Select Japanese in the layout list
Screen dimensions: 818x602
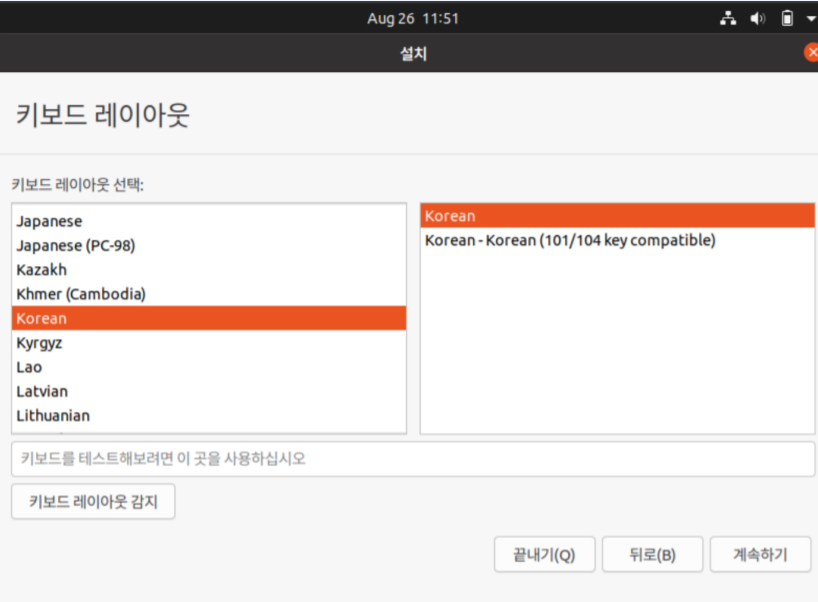[209, 221]
